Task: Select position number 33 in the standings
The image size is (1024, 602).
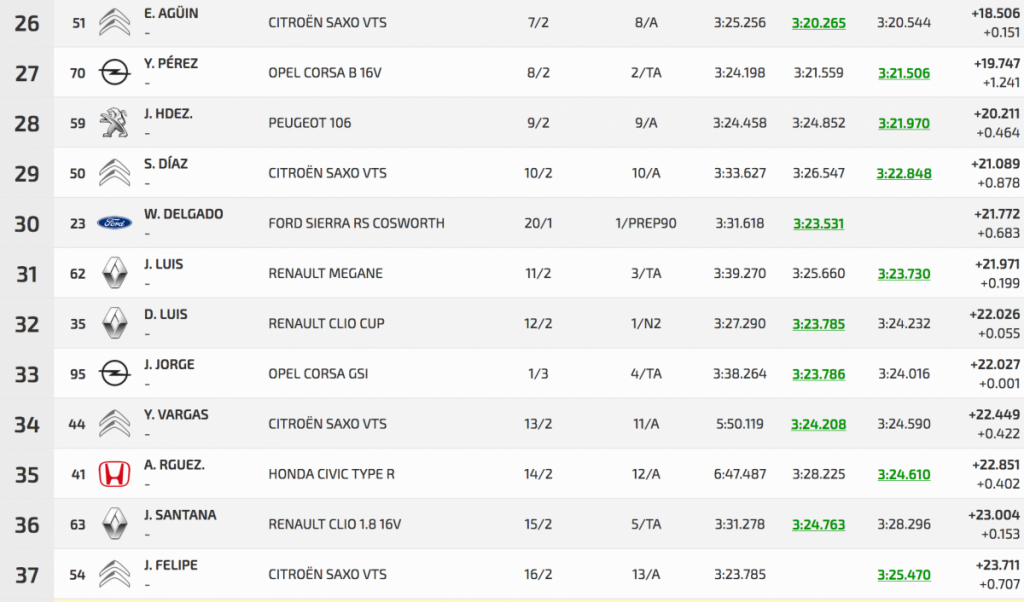Action: pos(27,374)
